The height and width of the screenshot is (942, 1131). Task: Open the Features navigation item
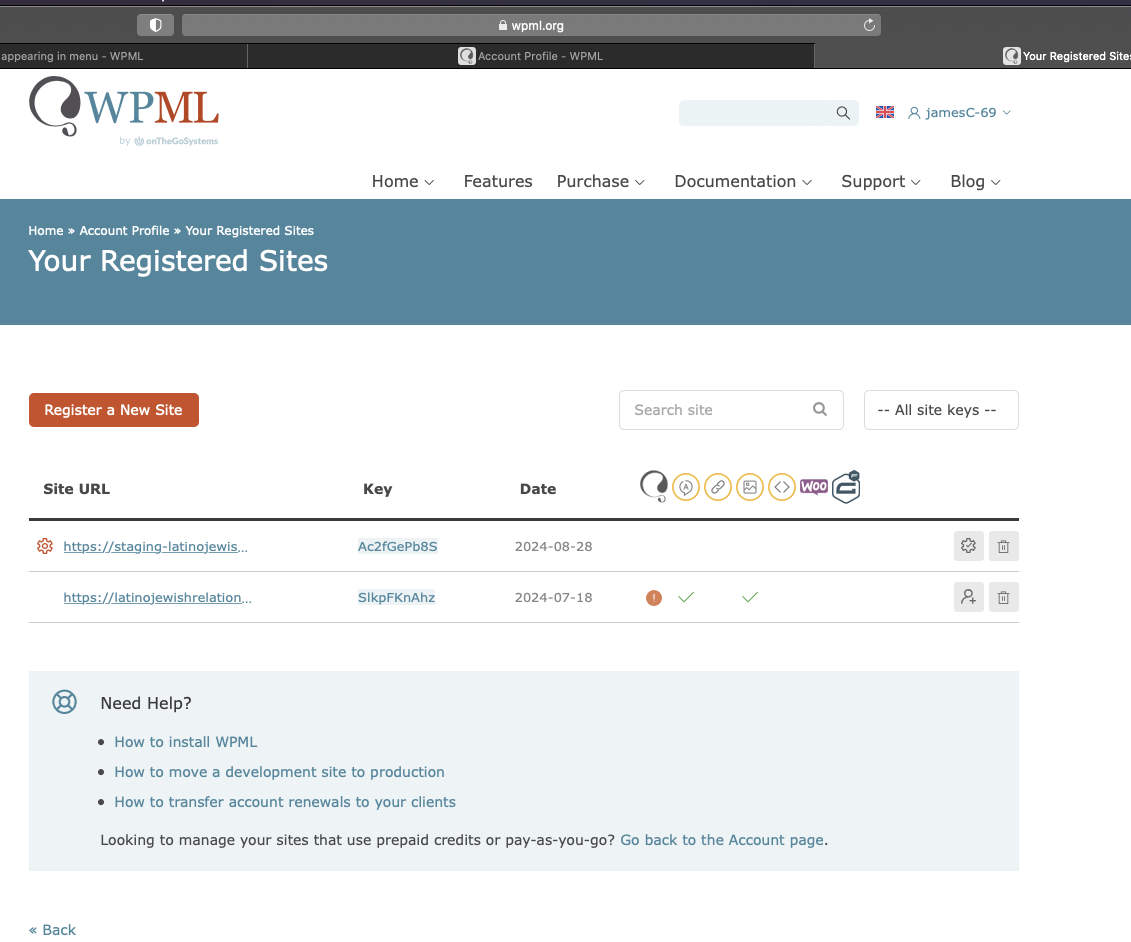click(498, 181)
